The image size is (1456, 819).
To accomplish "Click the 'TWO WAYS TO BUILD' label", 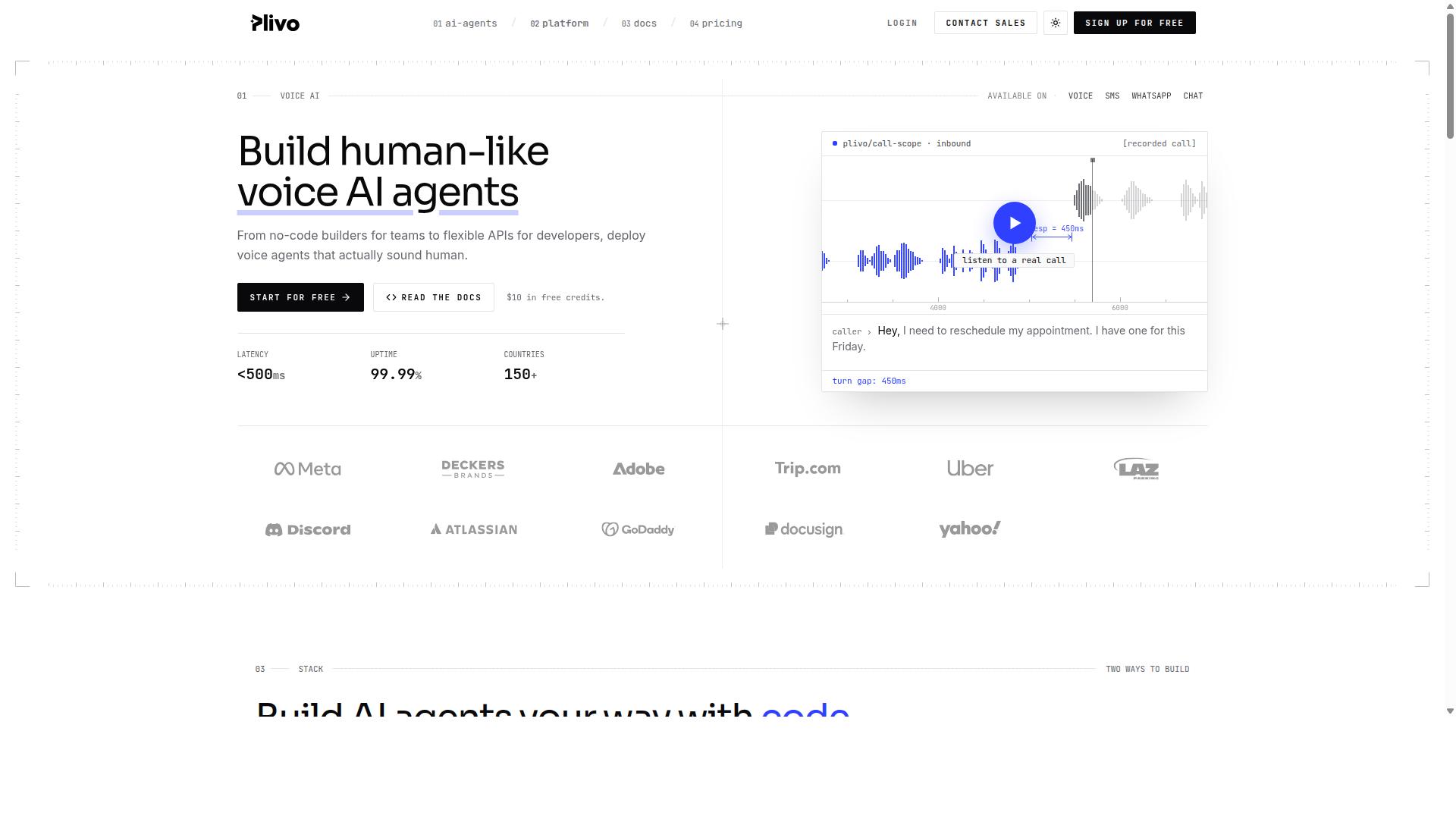I will (x=1147, y=669).
